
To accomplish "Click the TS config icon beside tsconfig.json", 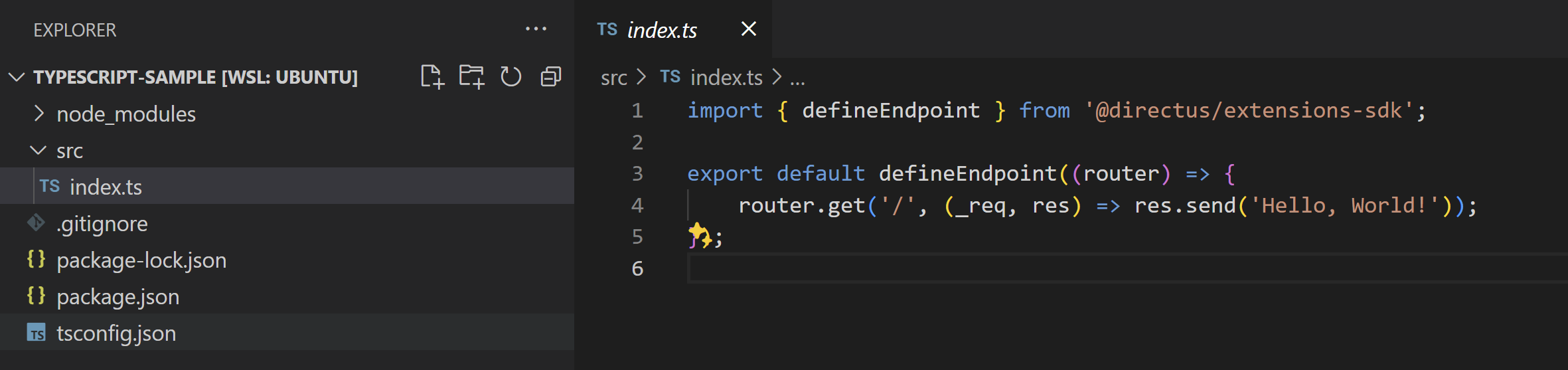I will (x=36, y=332).
